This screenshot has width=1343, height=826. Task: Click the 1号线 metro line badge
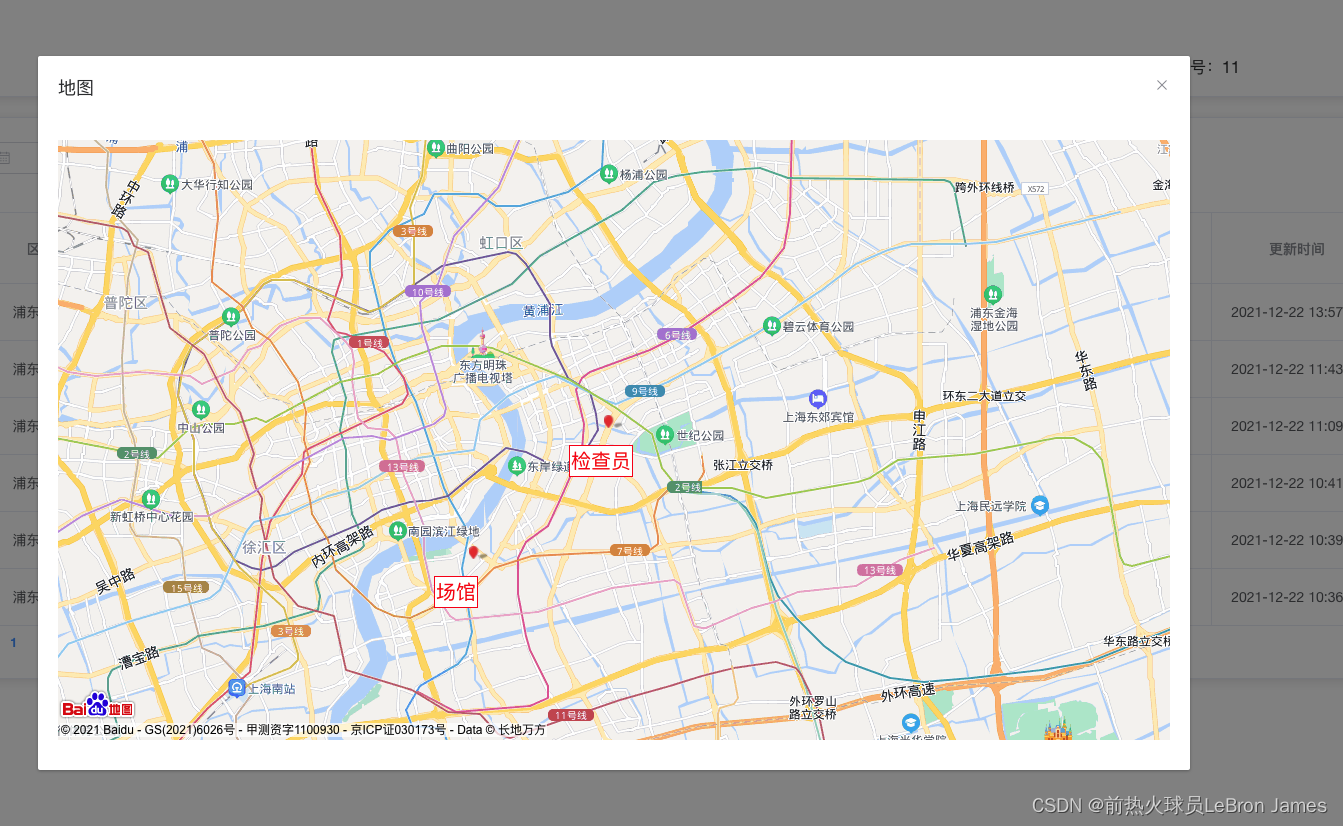pos(371,342)
